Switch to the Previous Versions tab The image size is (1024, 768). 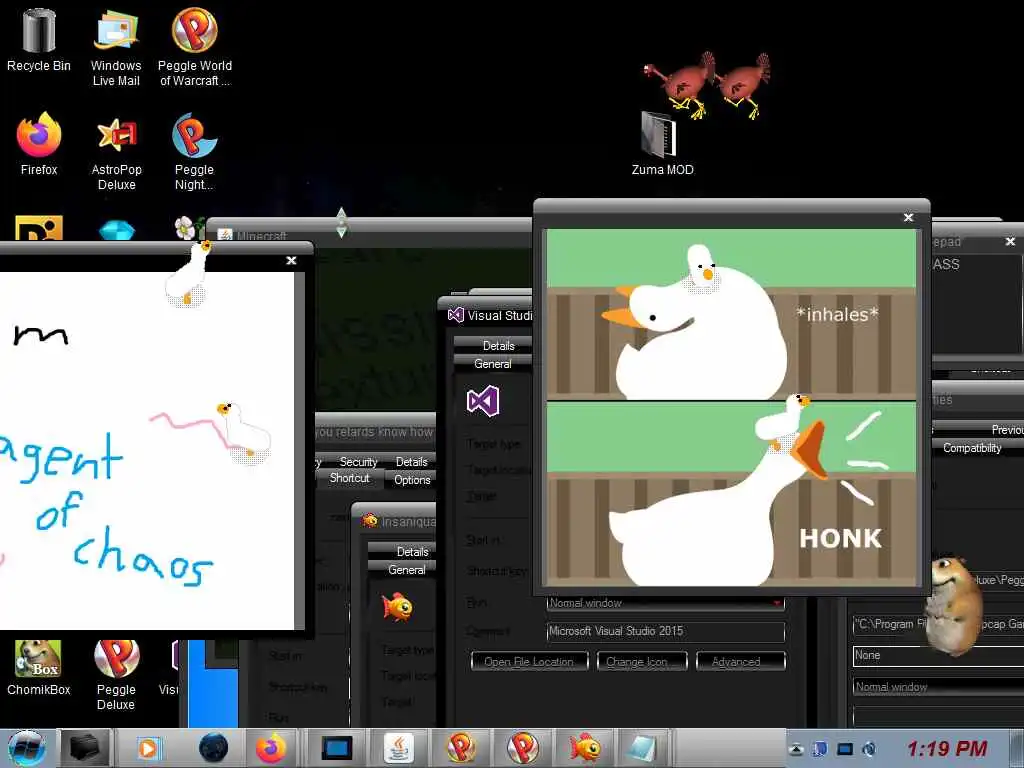[x=1007, y=430]
